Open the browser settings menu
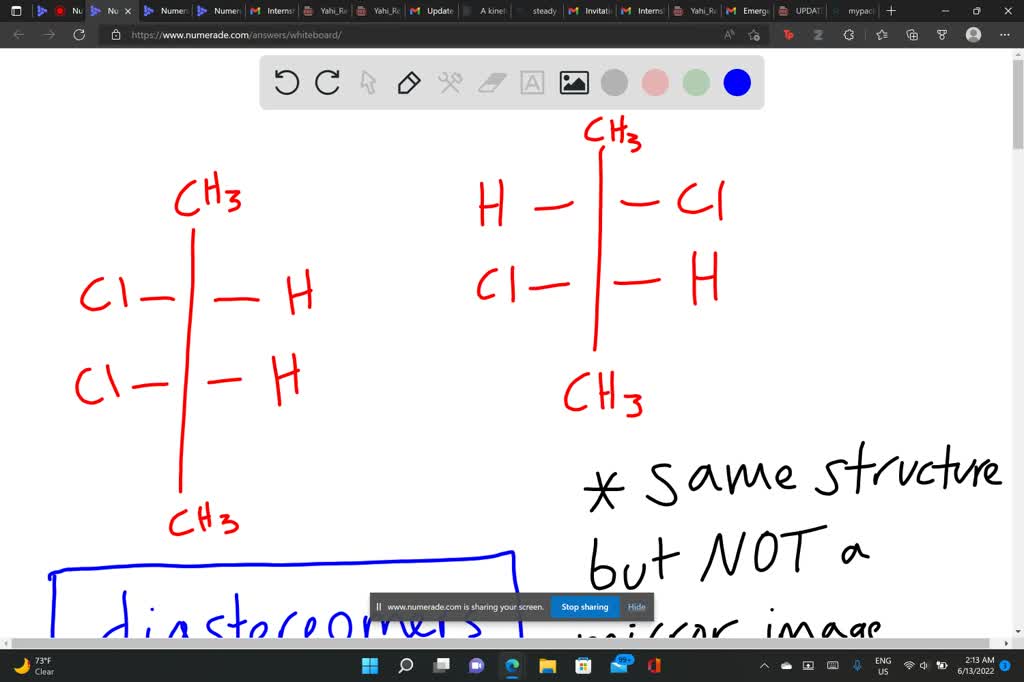 pyautogui.click(x=1006, y=34)
